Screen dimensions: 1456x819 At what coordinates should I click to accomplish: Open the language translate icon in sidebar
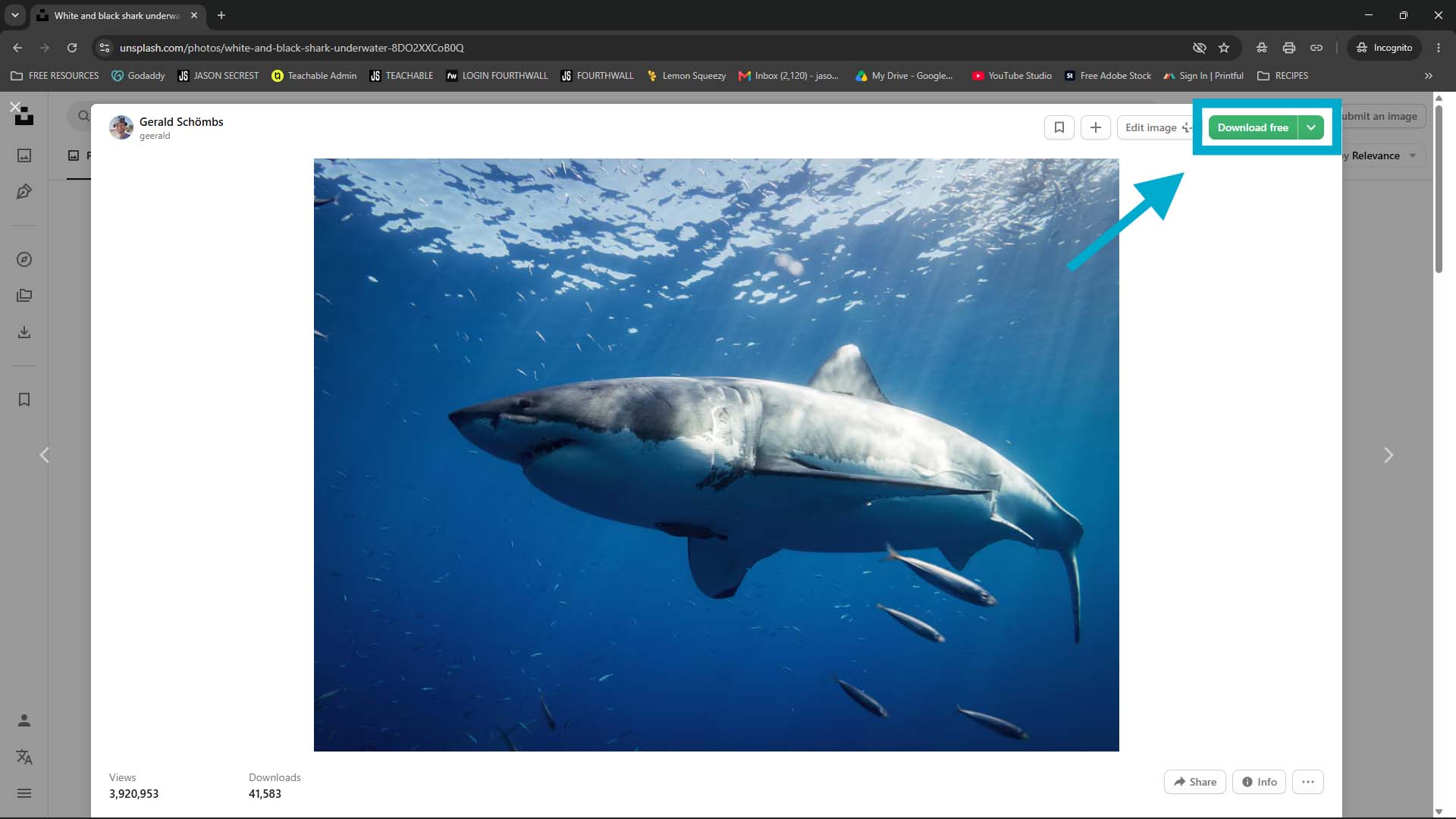tap(24, 757)
